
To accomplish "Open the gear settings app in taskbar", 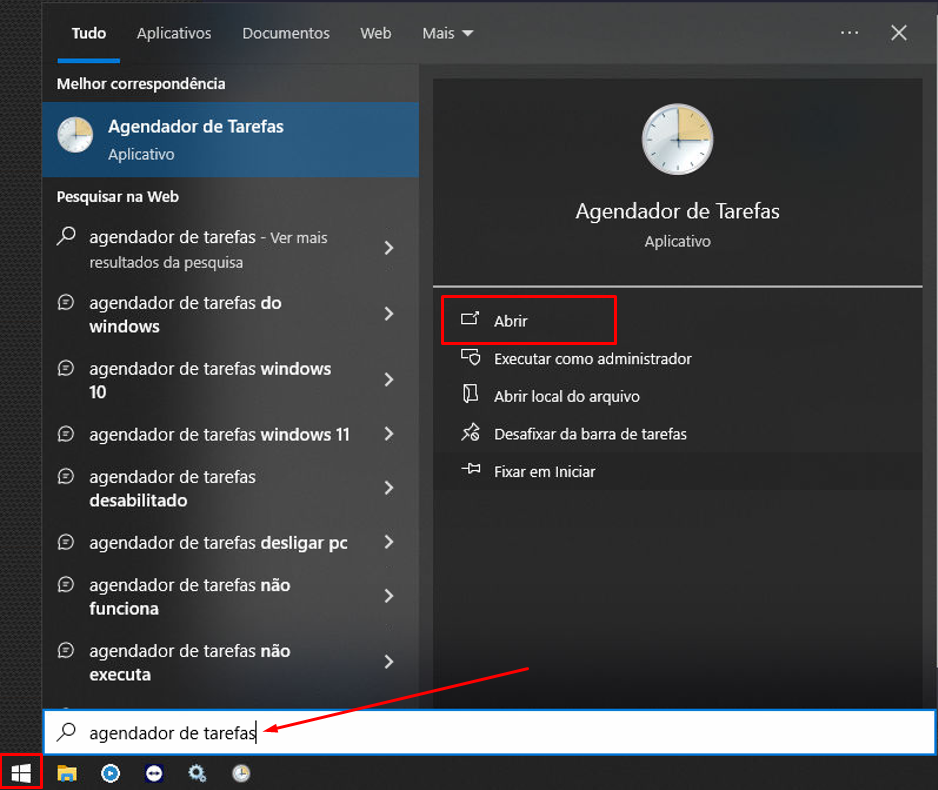I will (197, 773).
